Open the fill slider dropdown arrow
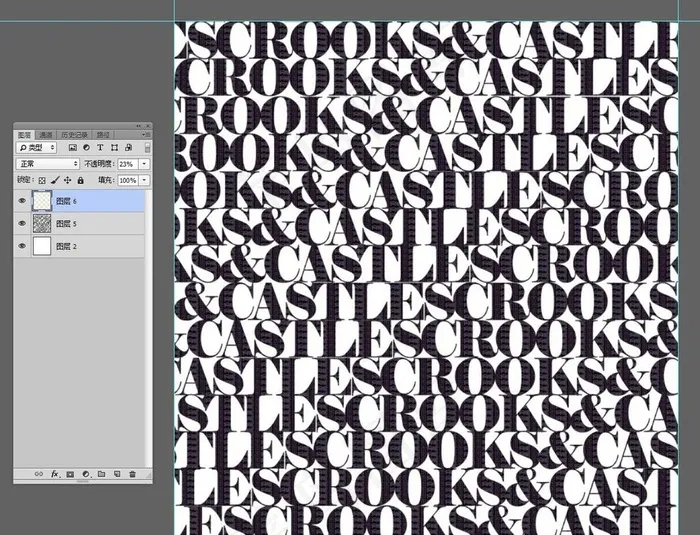The width and height of the screenshot is (700, 535). tap(144, 180)
